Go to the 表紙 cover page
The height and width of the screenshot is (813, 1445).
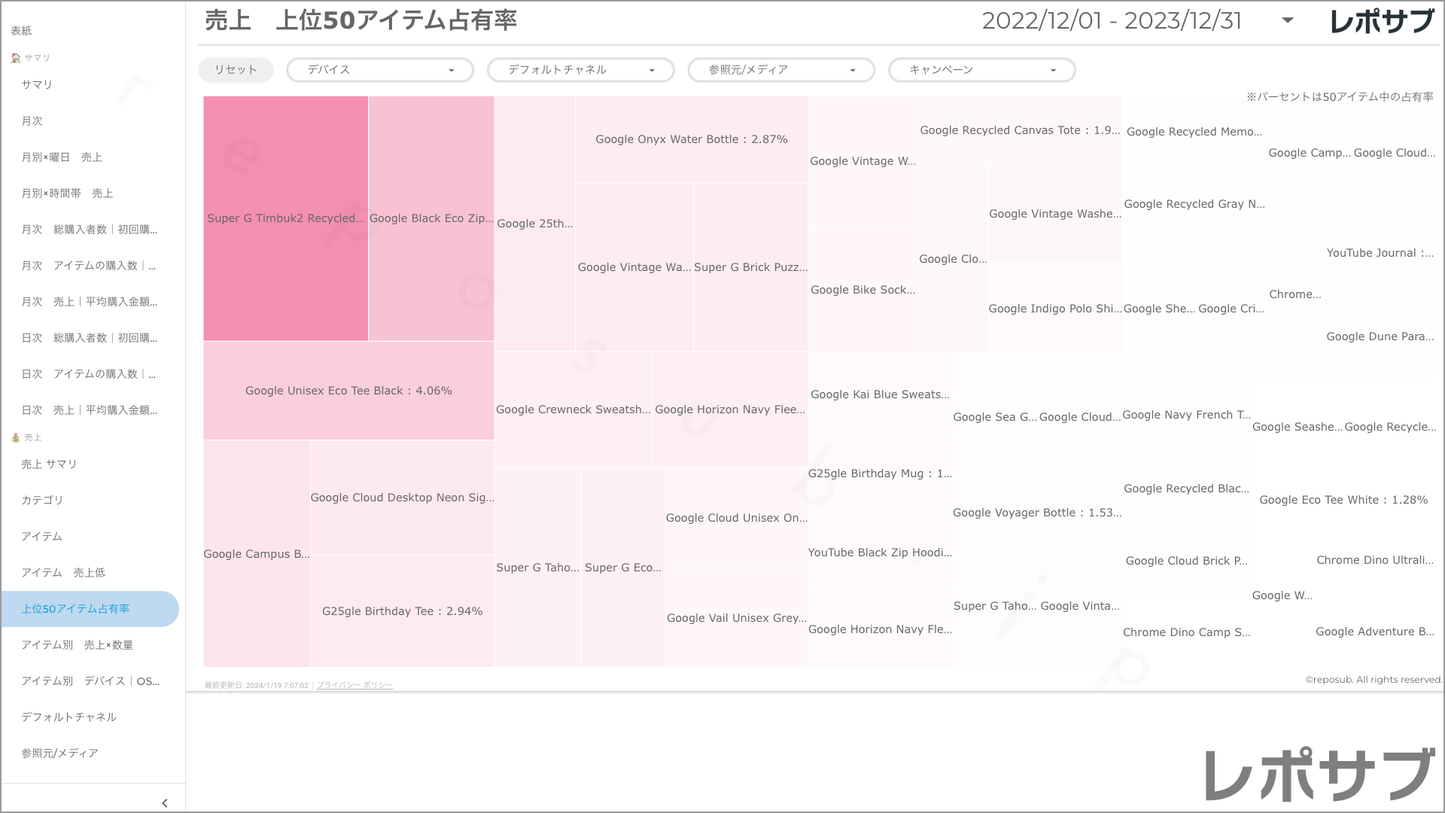pos(21,31)
